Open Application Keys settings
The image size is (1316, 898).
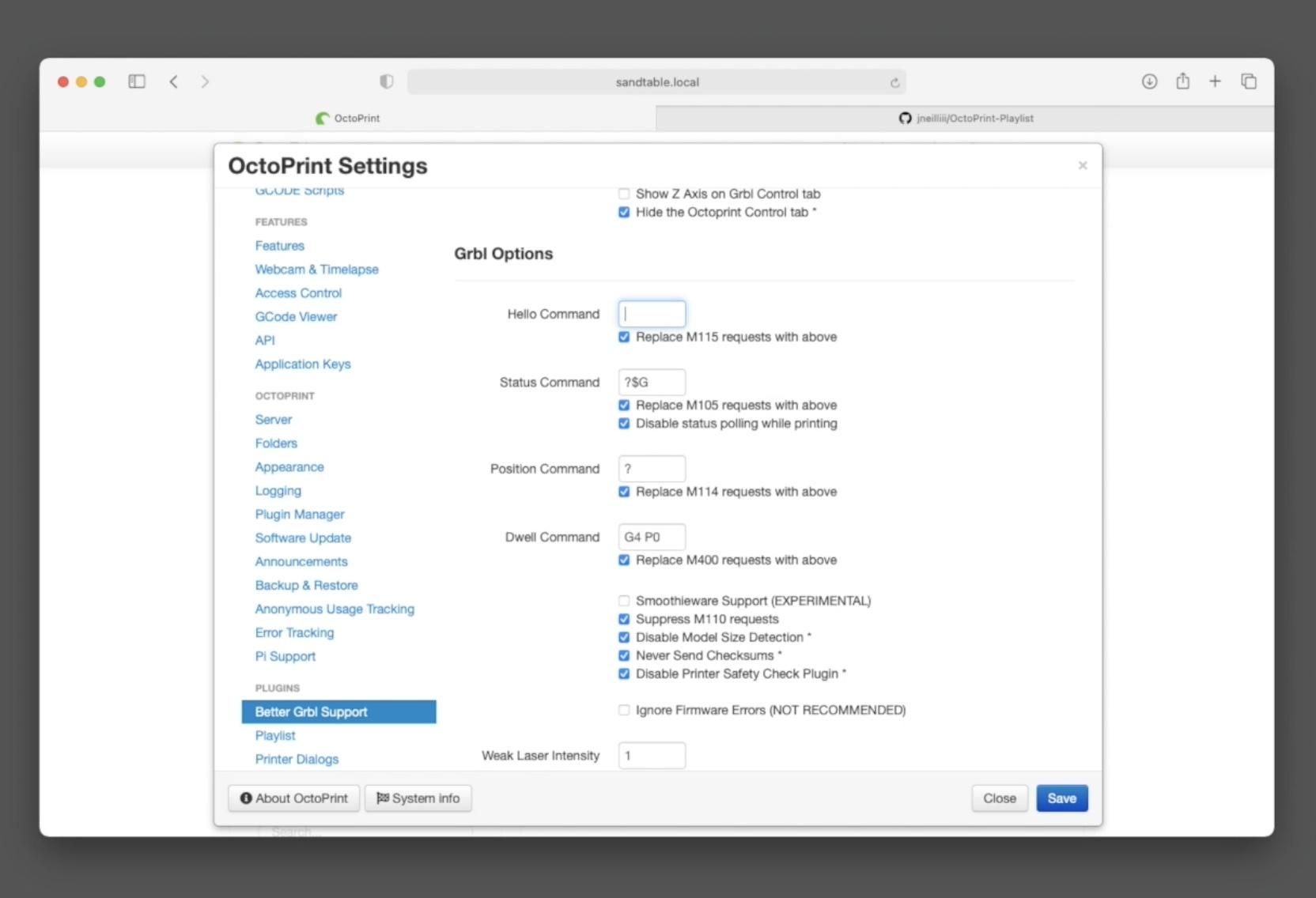[303, 364]
